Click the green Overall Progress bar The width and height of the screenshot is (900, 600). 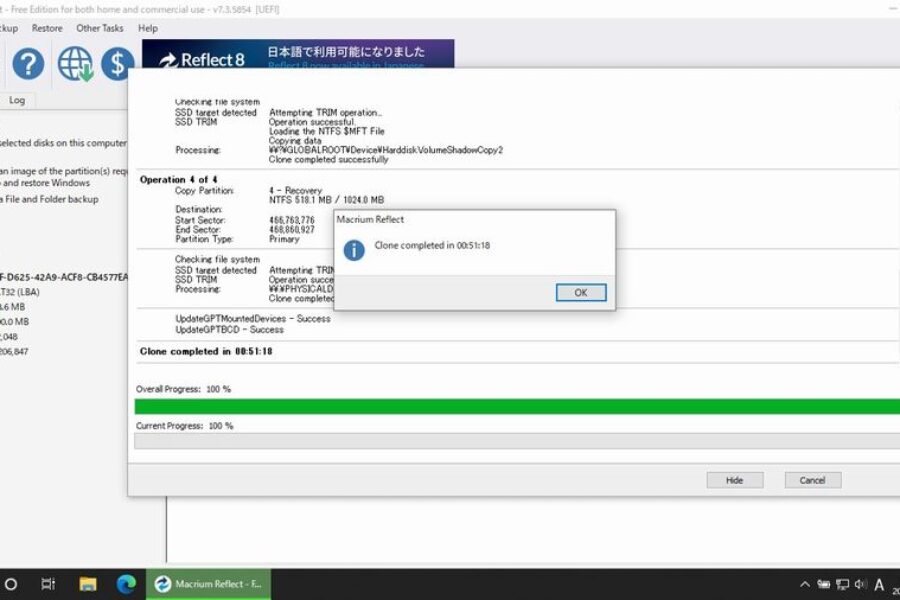[x=517, y=407]
